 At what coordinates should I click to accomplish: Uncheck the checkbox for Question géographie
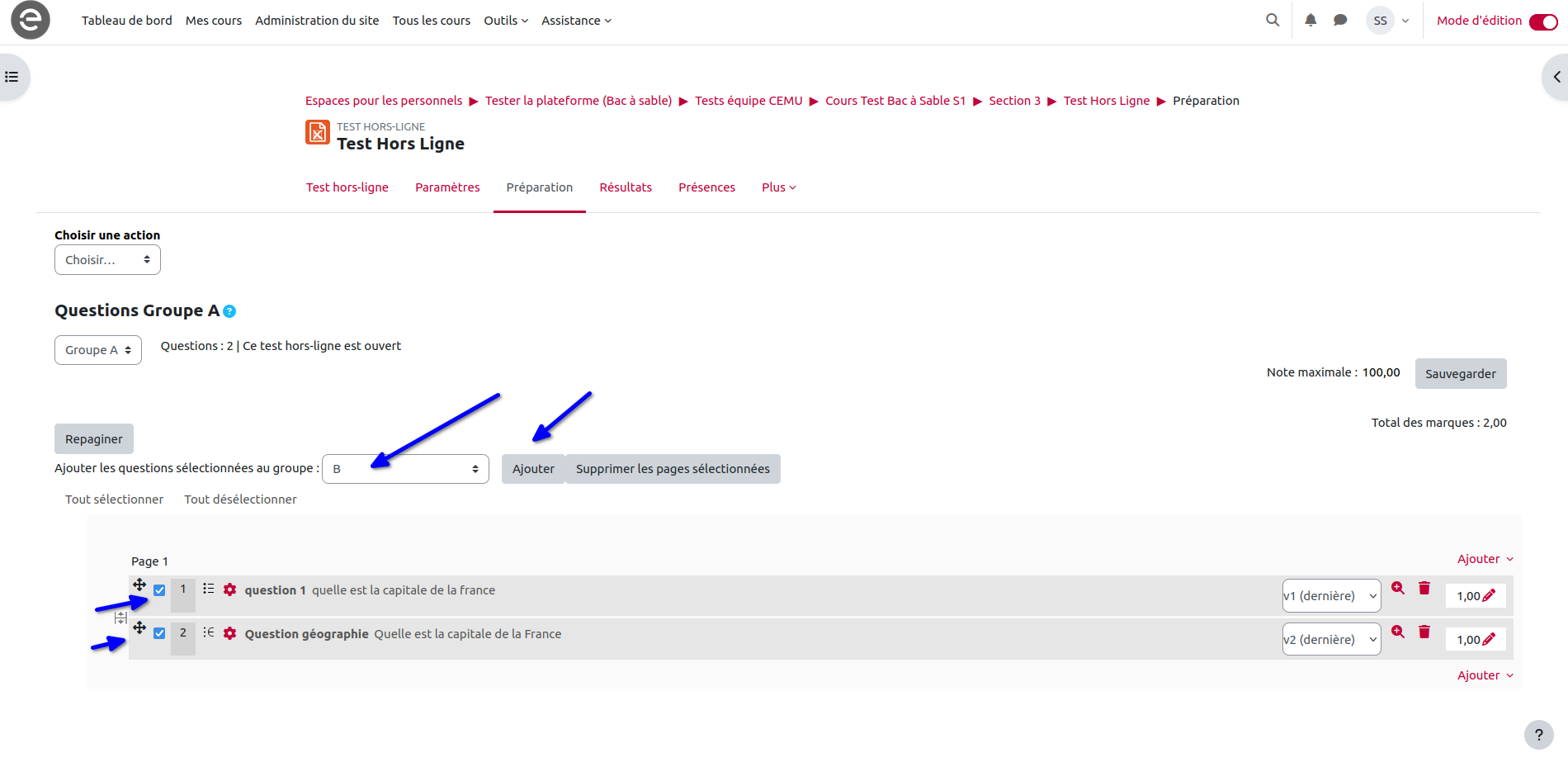pyautogui.click(x=159, y=633)
